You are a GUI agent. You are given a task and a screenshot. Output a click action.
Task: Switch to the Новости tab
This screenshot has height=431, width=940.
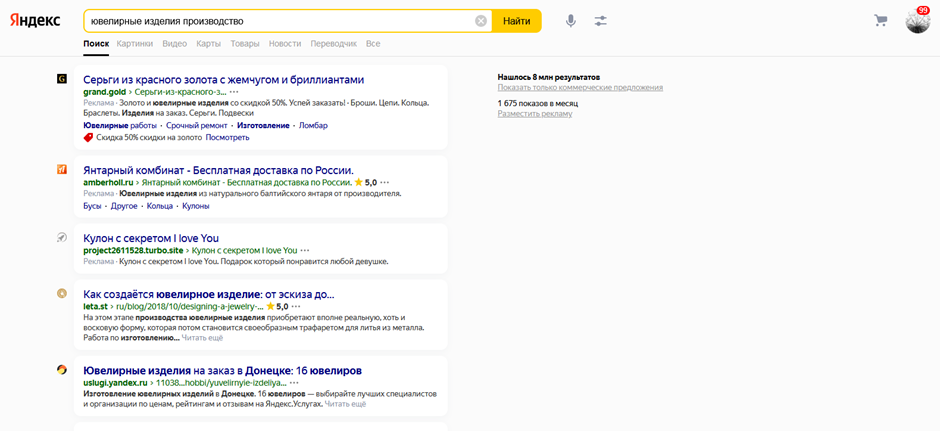pos(285,44)
